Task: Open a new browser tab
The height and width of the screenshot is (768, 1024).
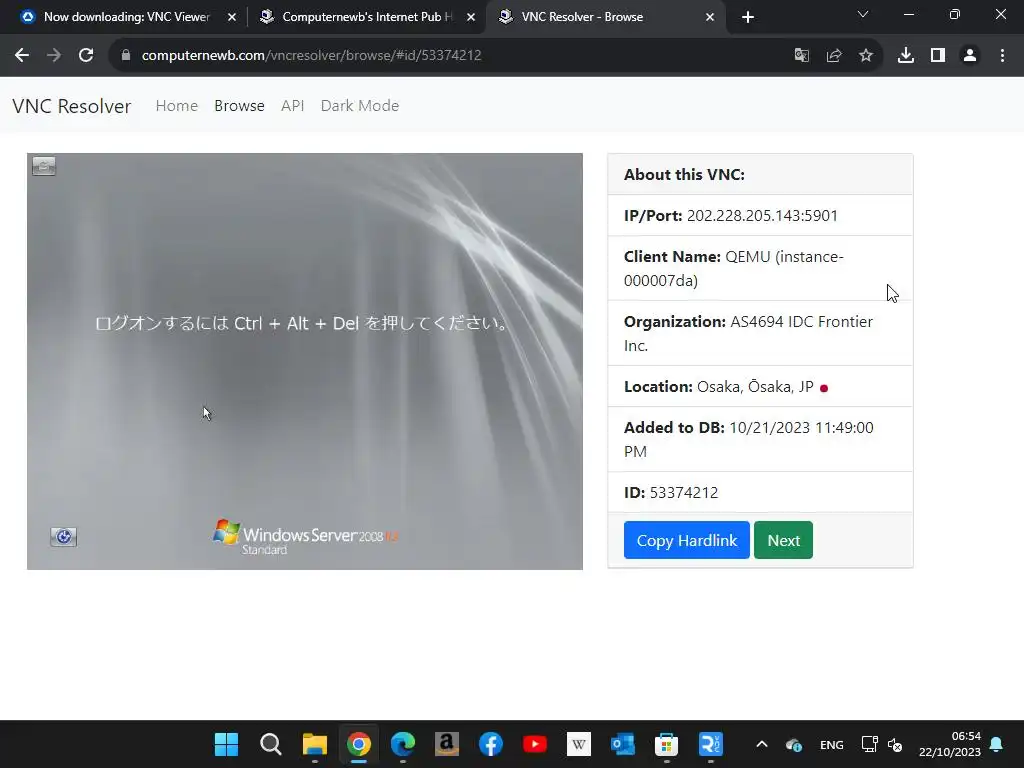Action: [x=748, y=17]
